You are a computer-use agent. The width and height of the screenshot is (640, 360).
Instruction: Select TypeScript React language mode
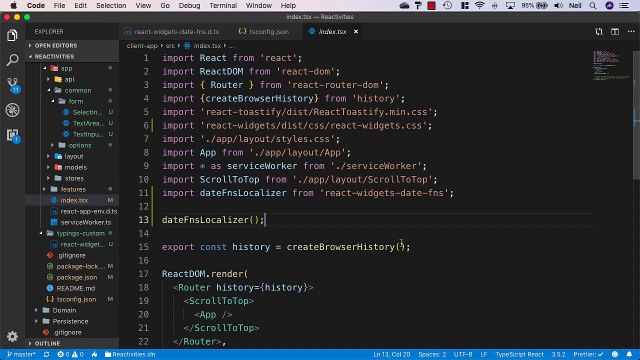[519, 354]
